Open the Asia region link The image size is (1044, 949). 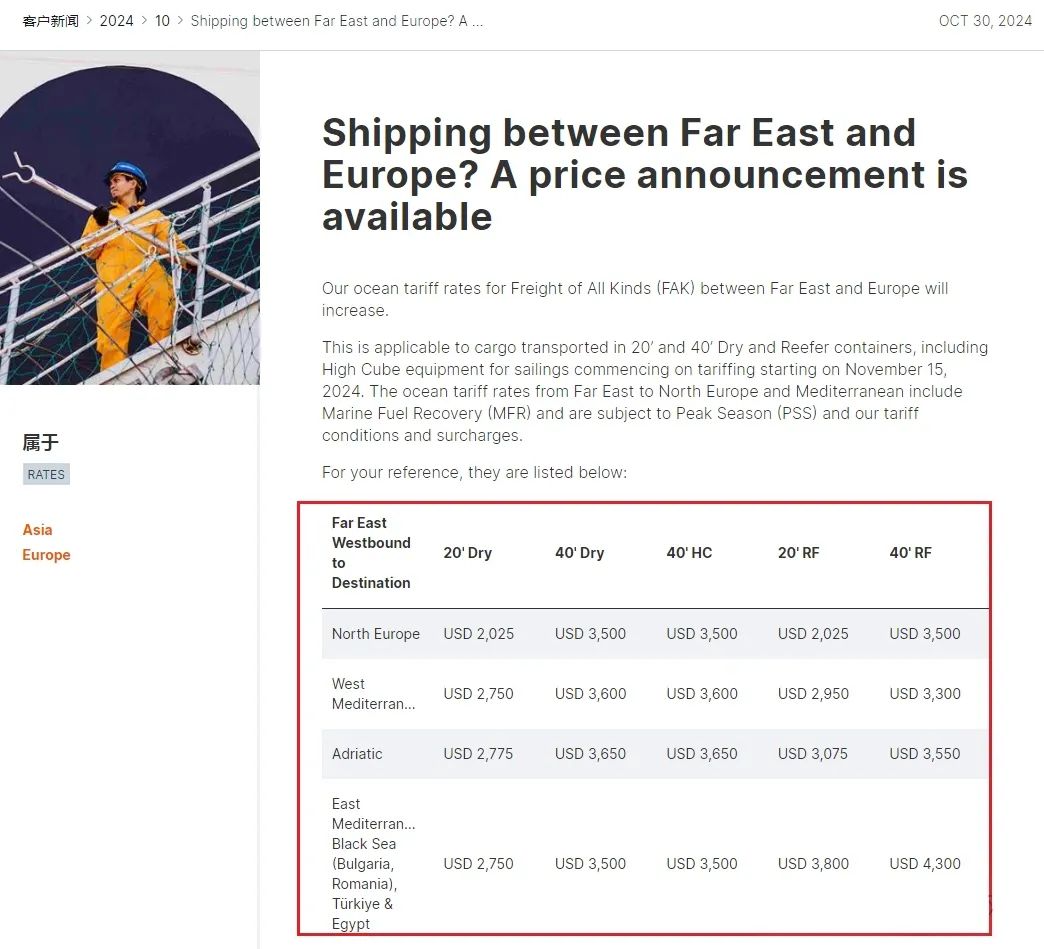37,529
